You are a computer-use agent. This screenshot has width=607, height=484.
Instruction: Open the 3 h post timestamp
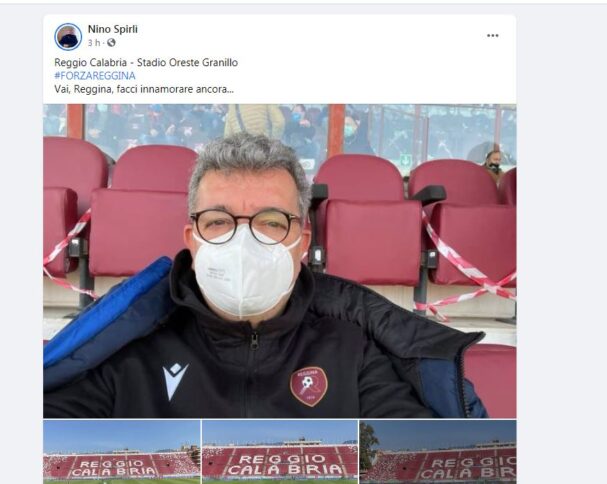coord(94,43)
